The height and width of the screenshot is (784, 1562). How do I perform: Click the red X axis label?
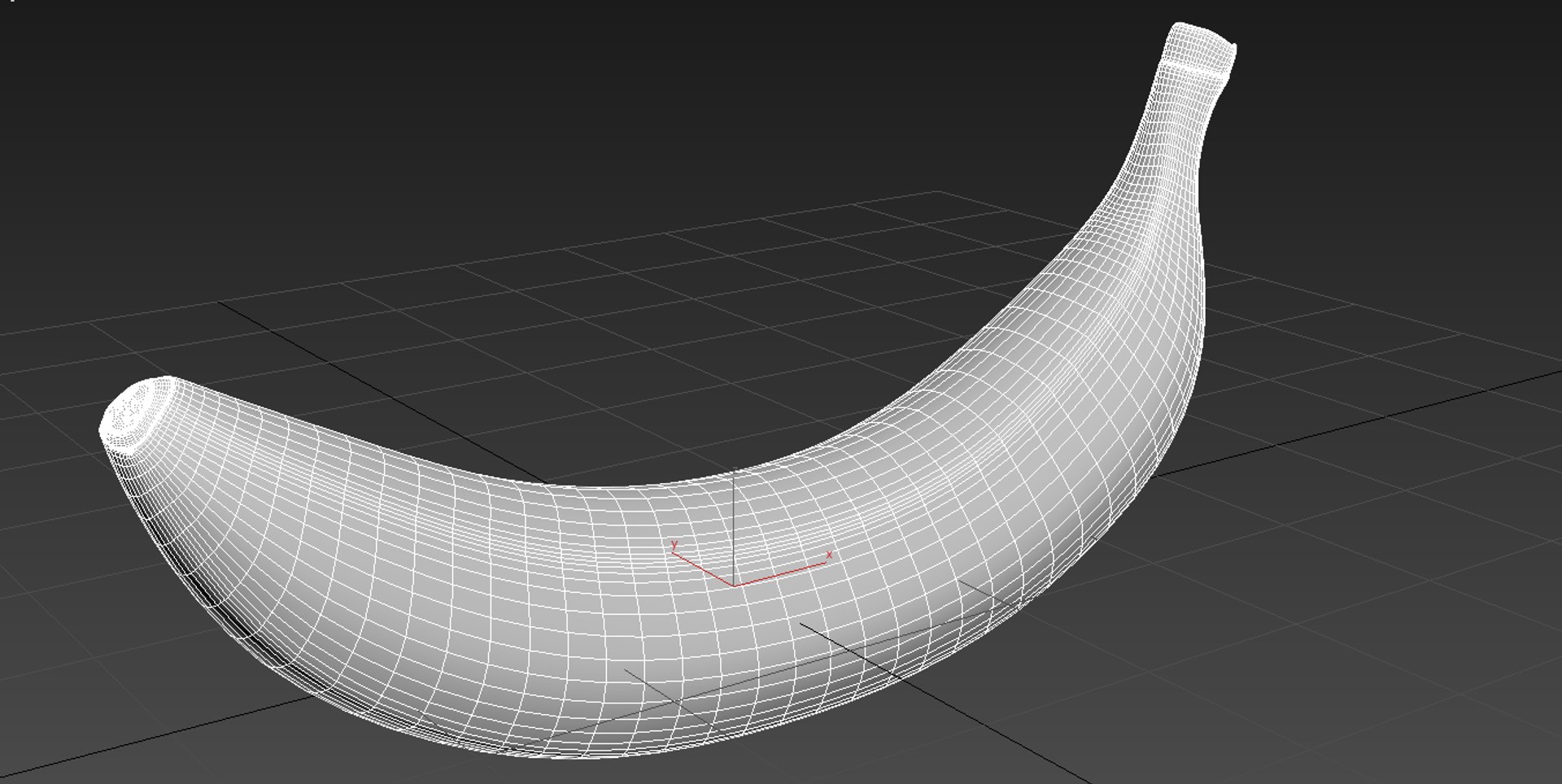tap(829, 555)
